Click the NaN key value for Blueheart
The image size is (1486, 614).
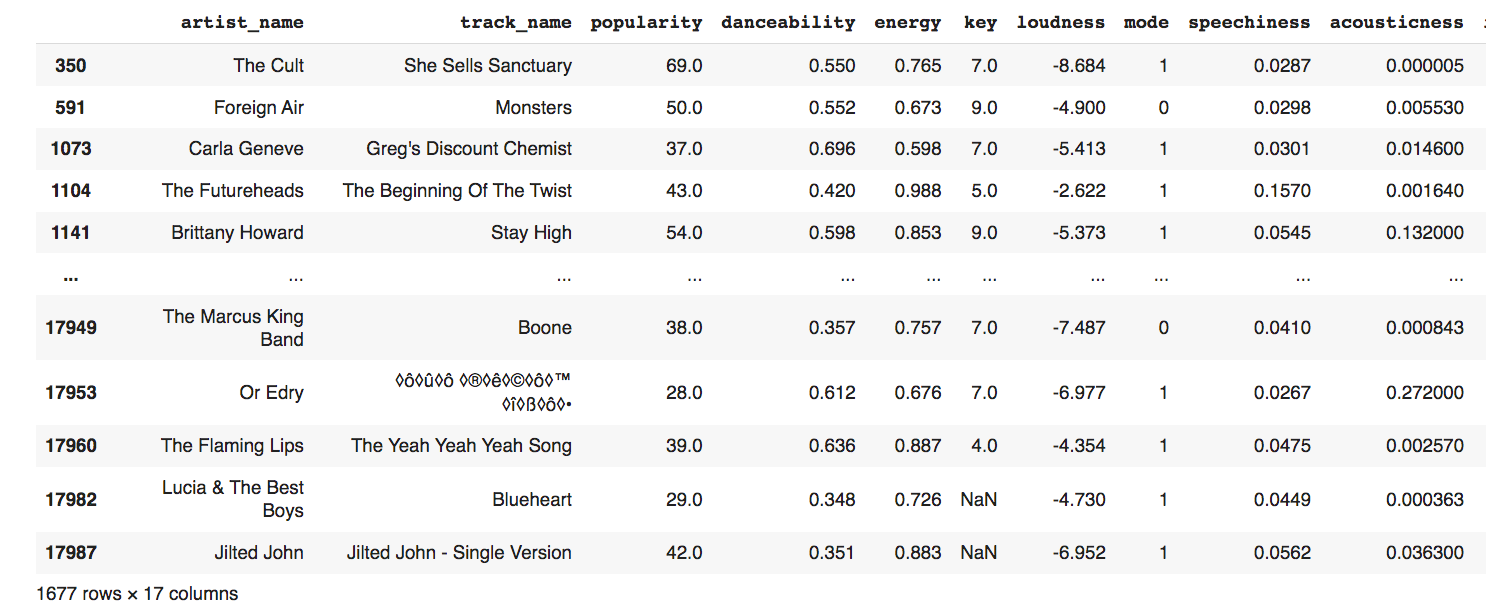pyautogui.click(x=979, y=499)
